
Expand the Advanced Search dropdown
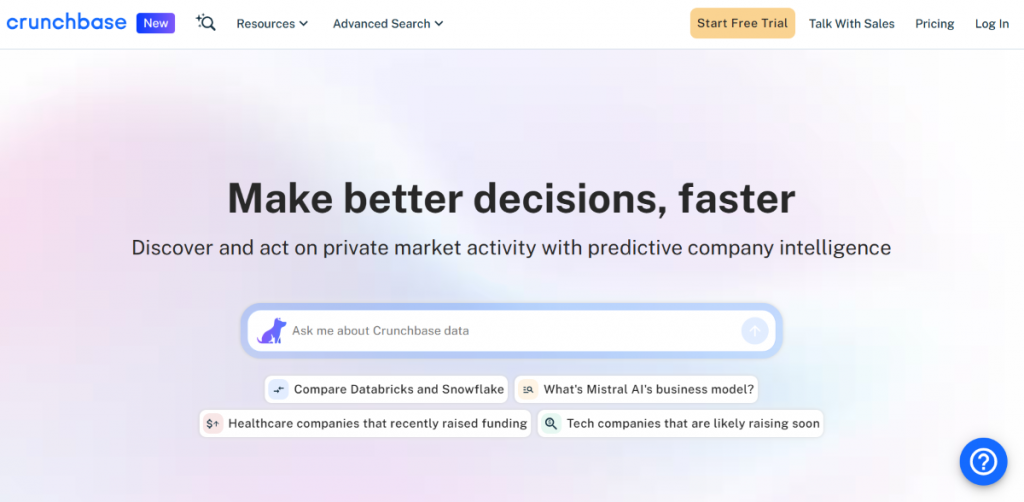click(388, 24)
